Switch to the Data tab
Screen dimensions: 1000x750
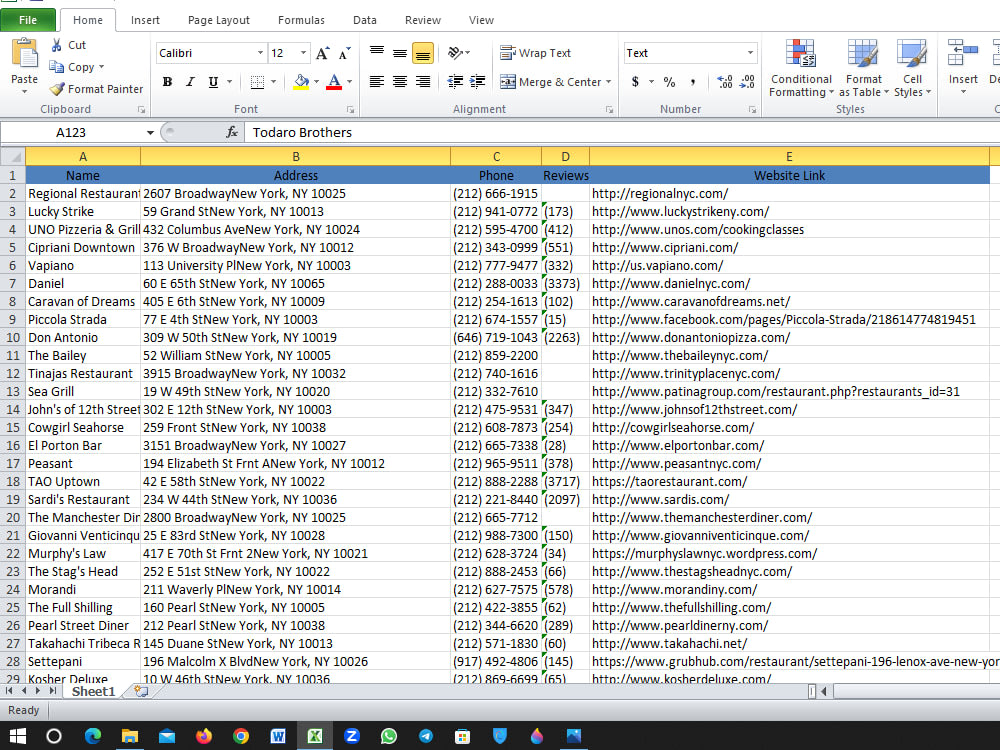coord(365,20)
